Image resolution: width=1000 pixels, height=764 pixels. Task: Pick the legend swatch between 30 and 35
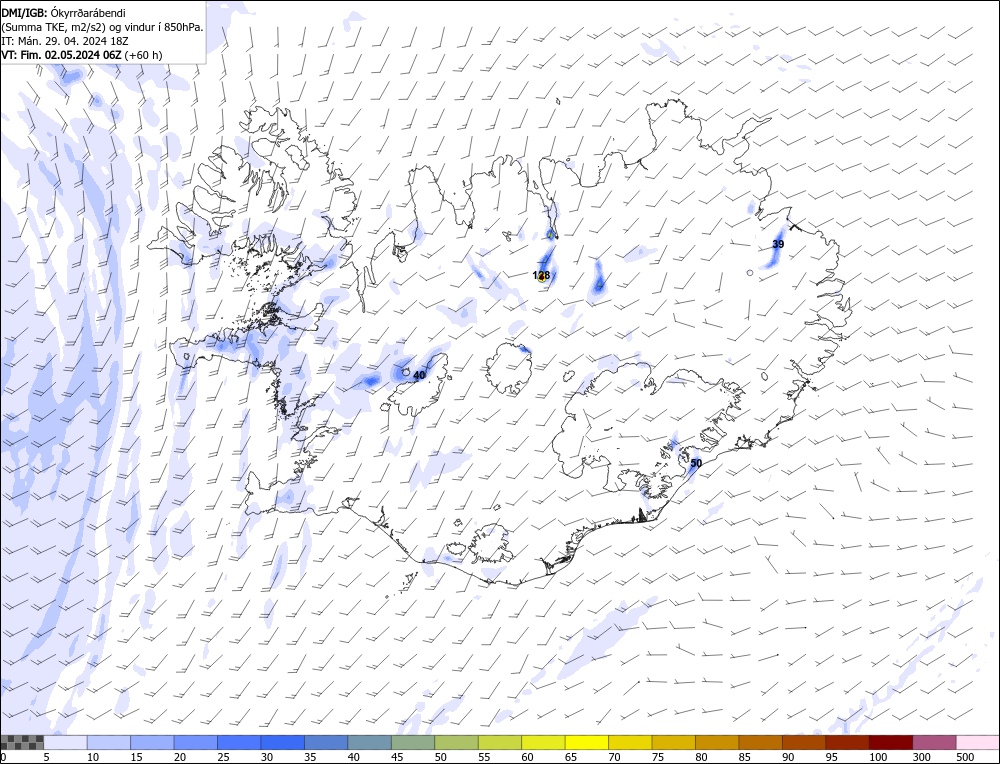[283, 742]
